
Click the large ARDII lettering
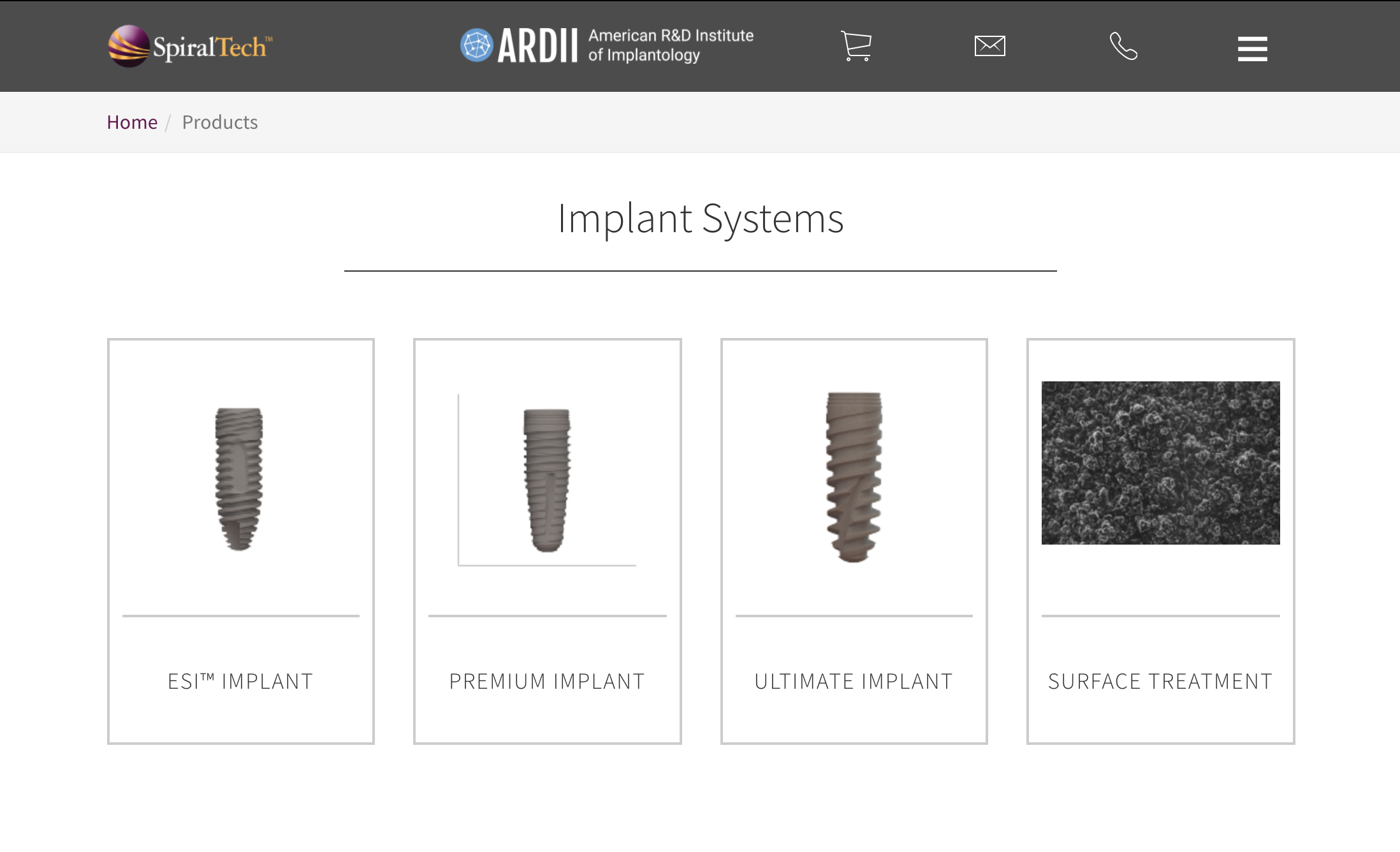click(x=537, y=46)
